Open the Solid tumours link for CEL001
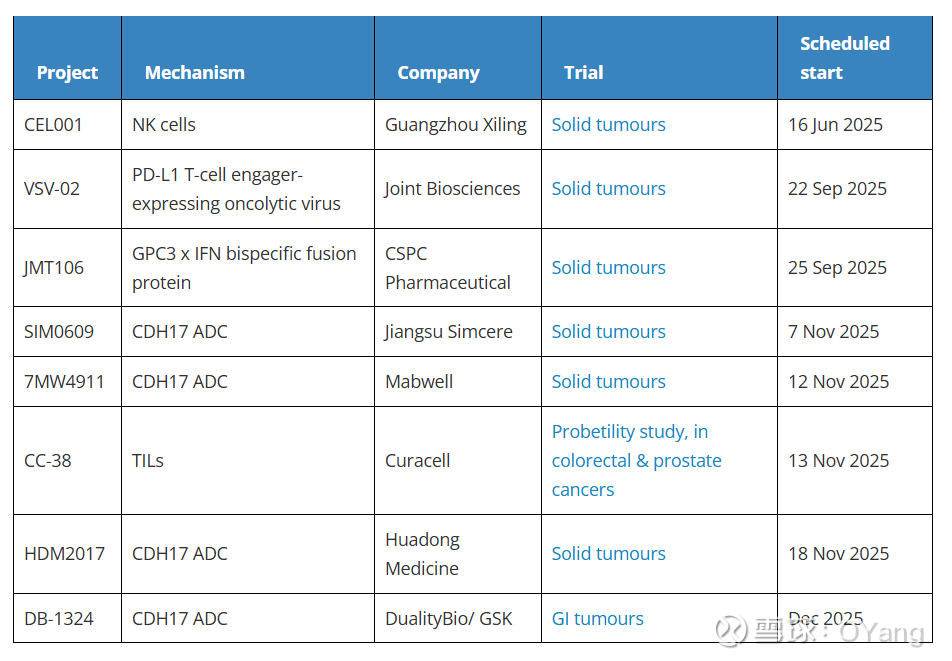The height and width of the screenshot is (661, 952). [x=608, y=125]
